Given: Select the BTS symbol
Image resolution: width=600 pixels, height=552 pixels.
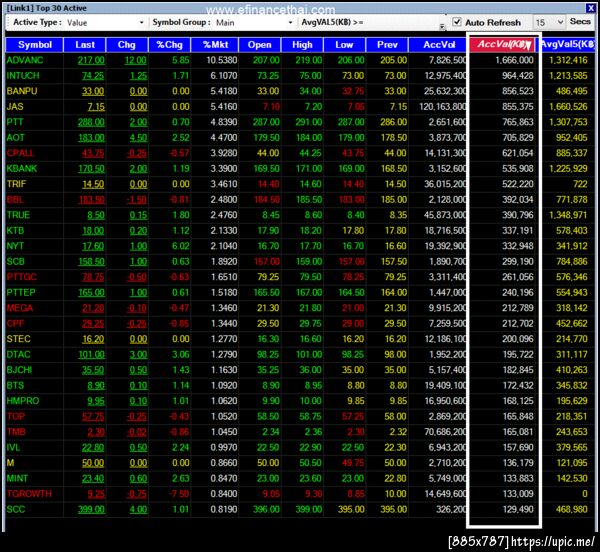Looking at the screenshot, I should 15,385.
